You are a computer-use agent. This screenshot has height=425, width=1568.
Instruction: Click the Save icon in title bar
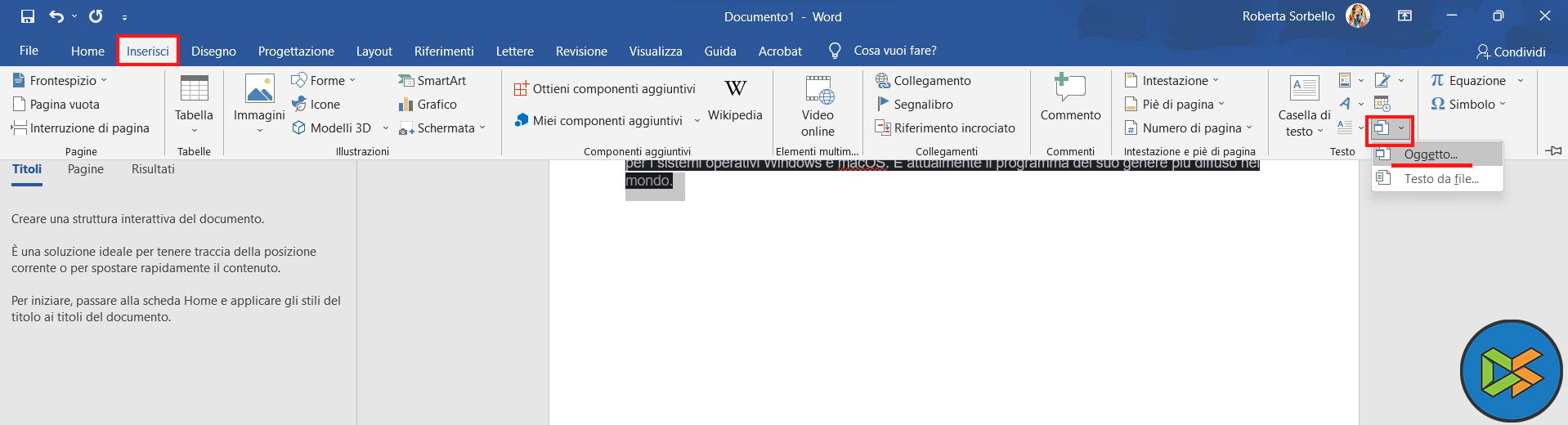[28, 16]
